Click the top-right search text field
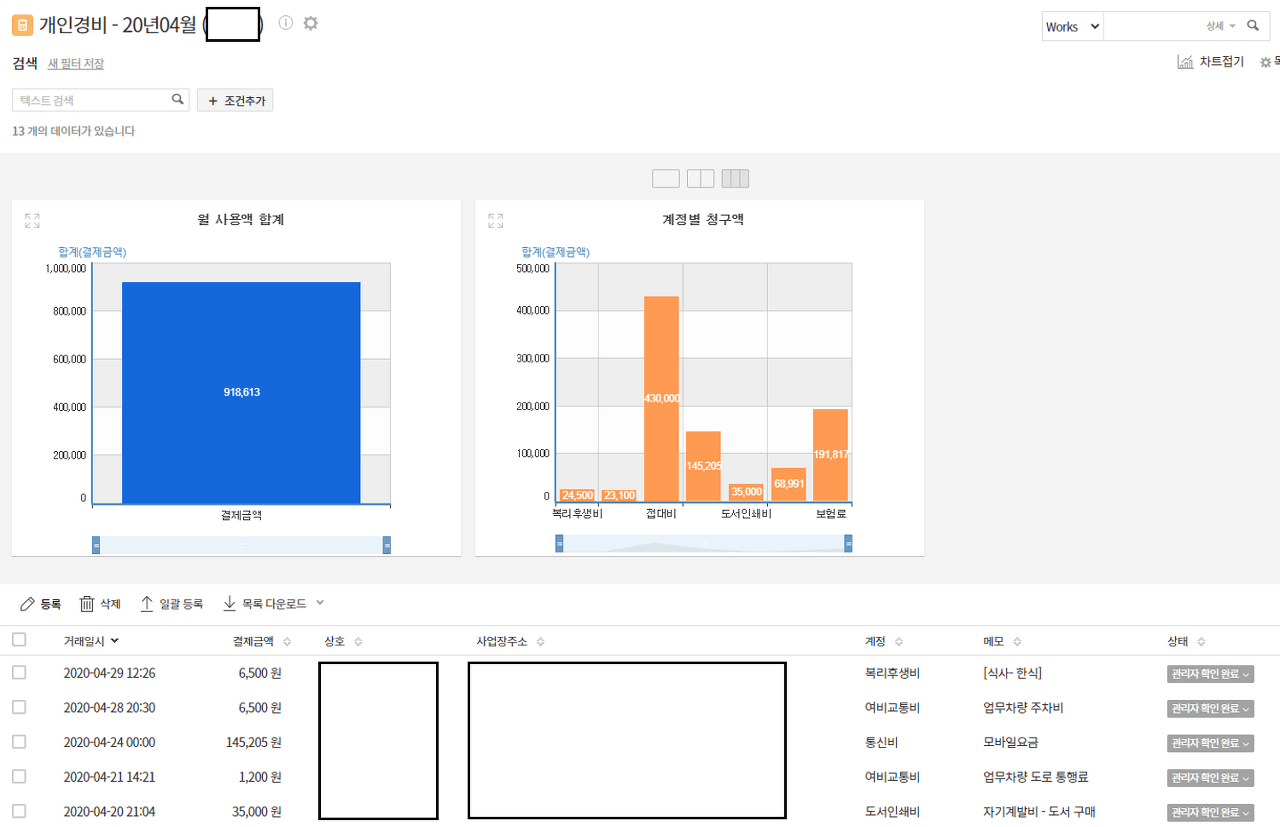The image size is (1280, 827). (x=1153, y=27)
